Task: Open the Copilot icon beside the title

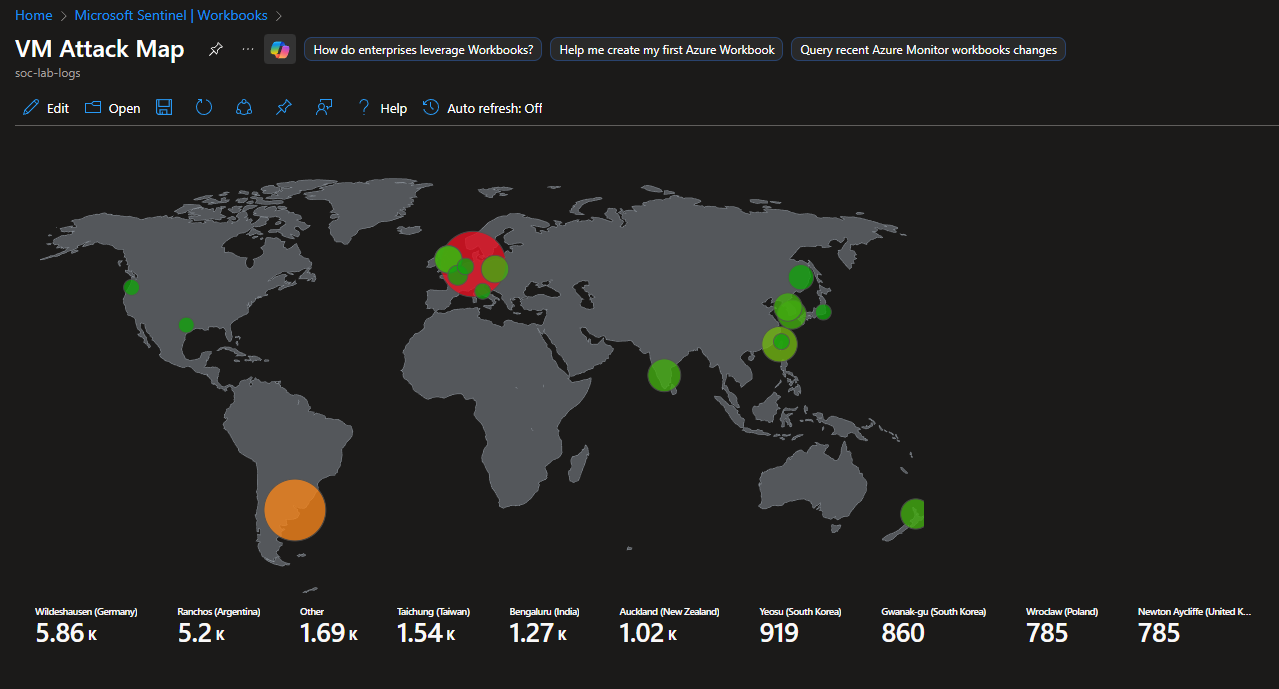Action: (x=280, y=50)
